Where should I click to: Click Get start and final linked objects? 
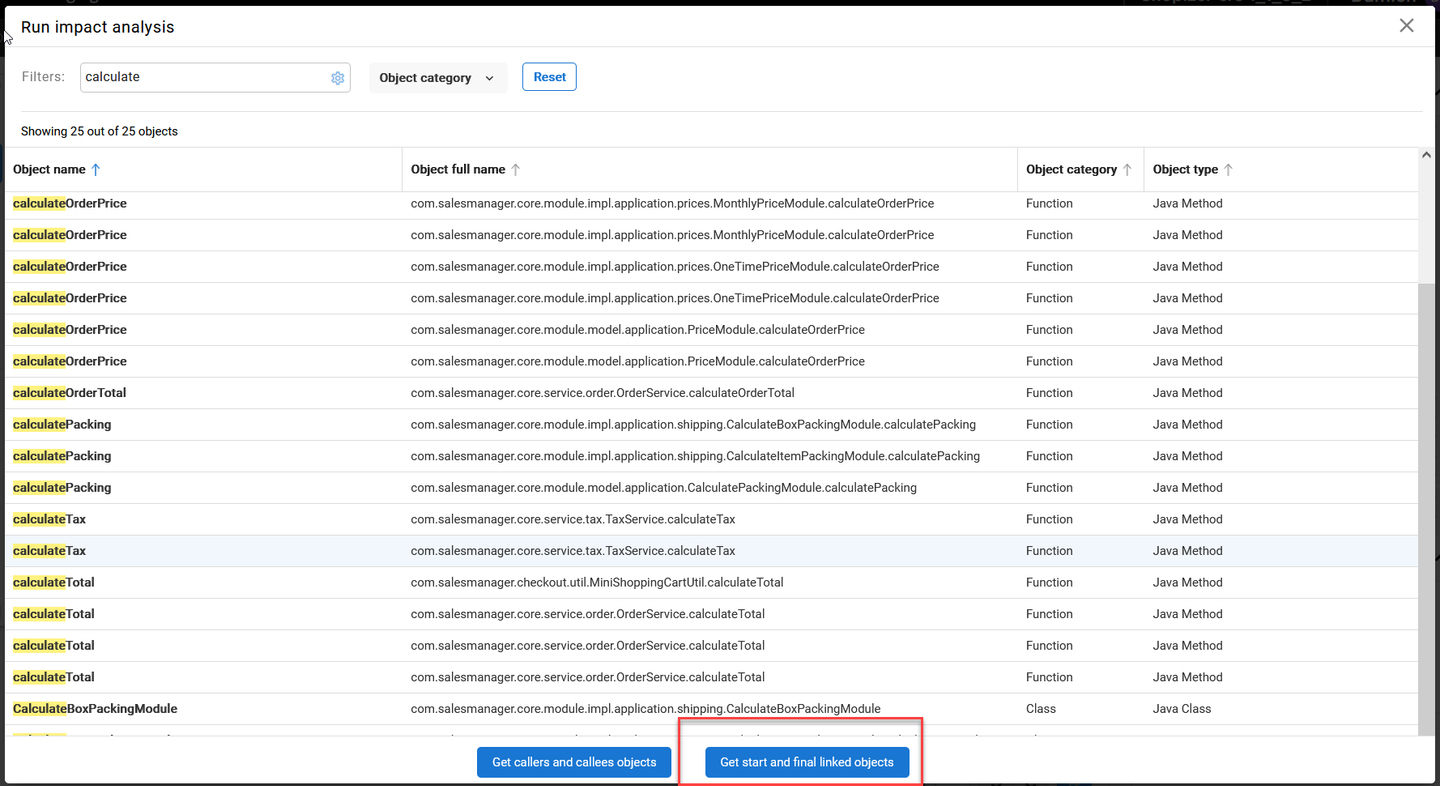tap(807, 762)
